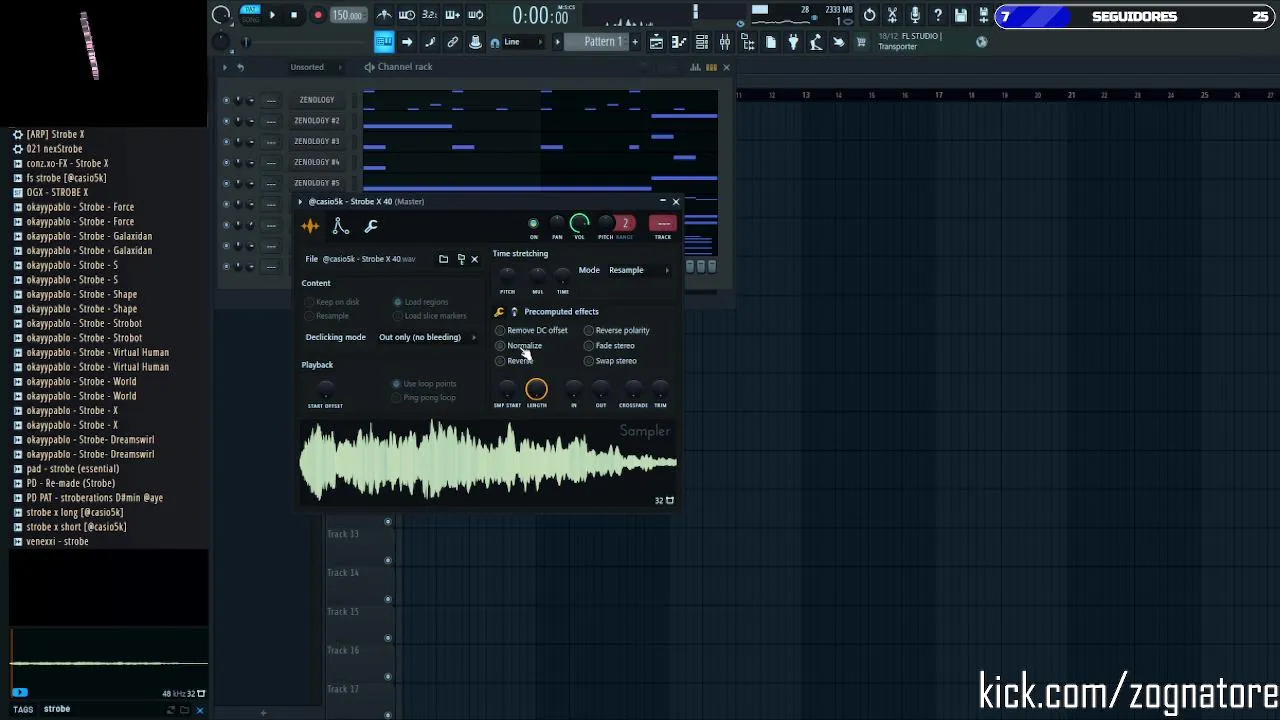Toggle the link chain icon
The image size is (1280, 720).
(x=453, y=42)
